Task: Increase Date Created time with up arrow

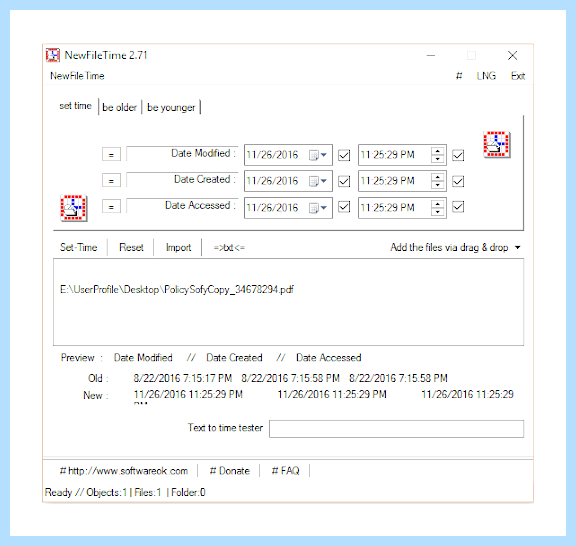Action: click(x=438, y=177)
